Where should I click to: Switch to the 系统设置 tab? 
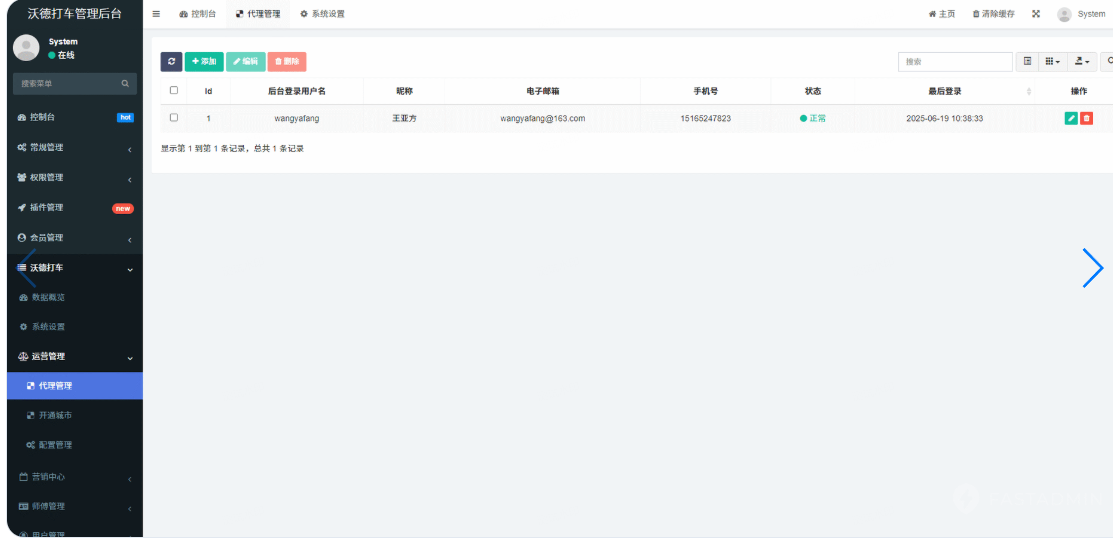pyautogui.click(x=323, y=14)
